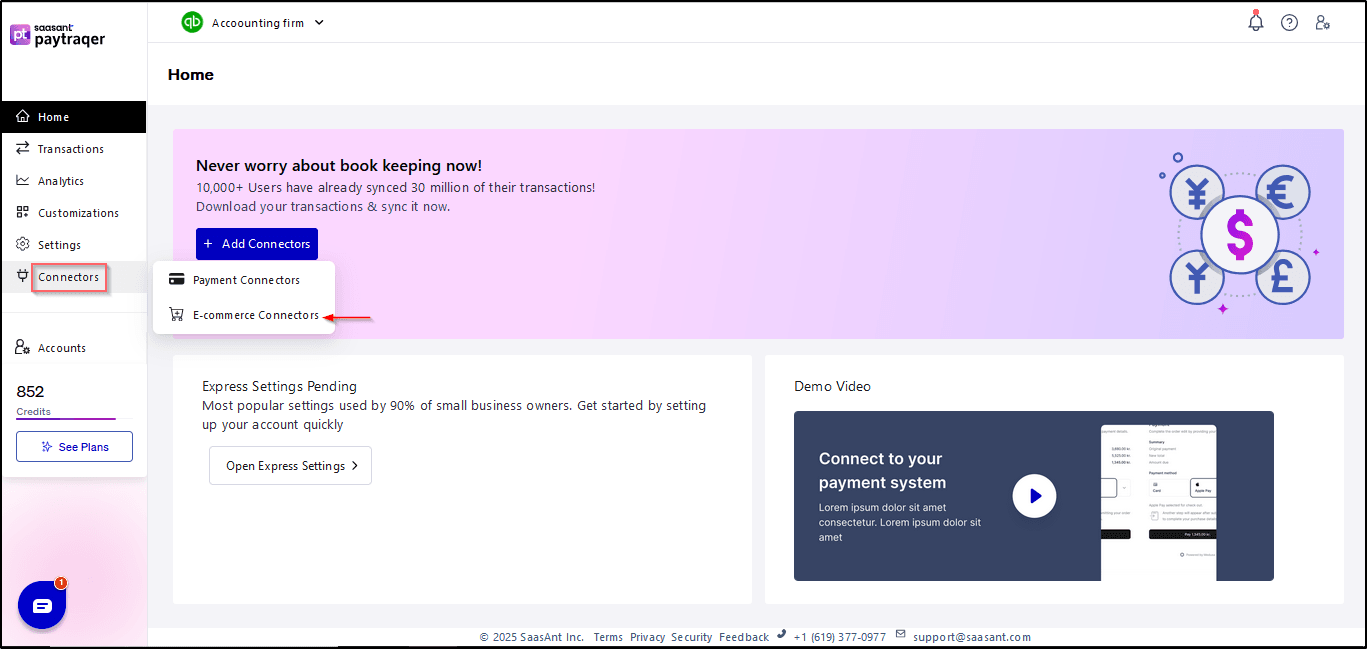The image size is (1367, 649).
Task: Open Transactions in the sidebar
Action: [70, 149]
